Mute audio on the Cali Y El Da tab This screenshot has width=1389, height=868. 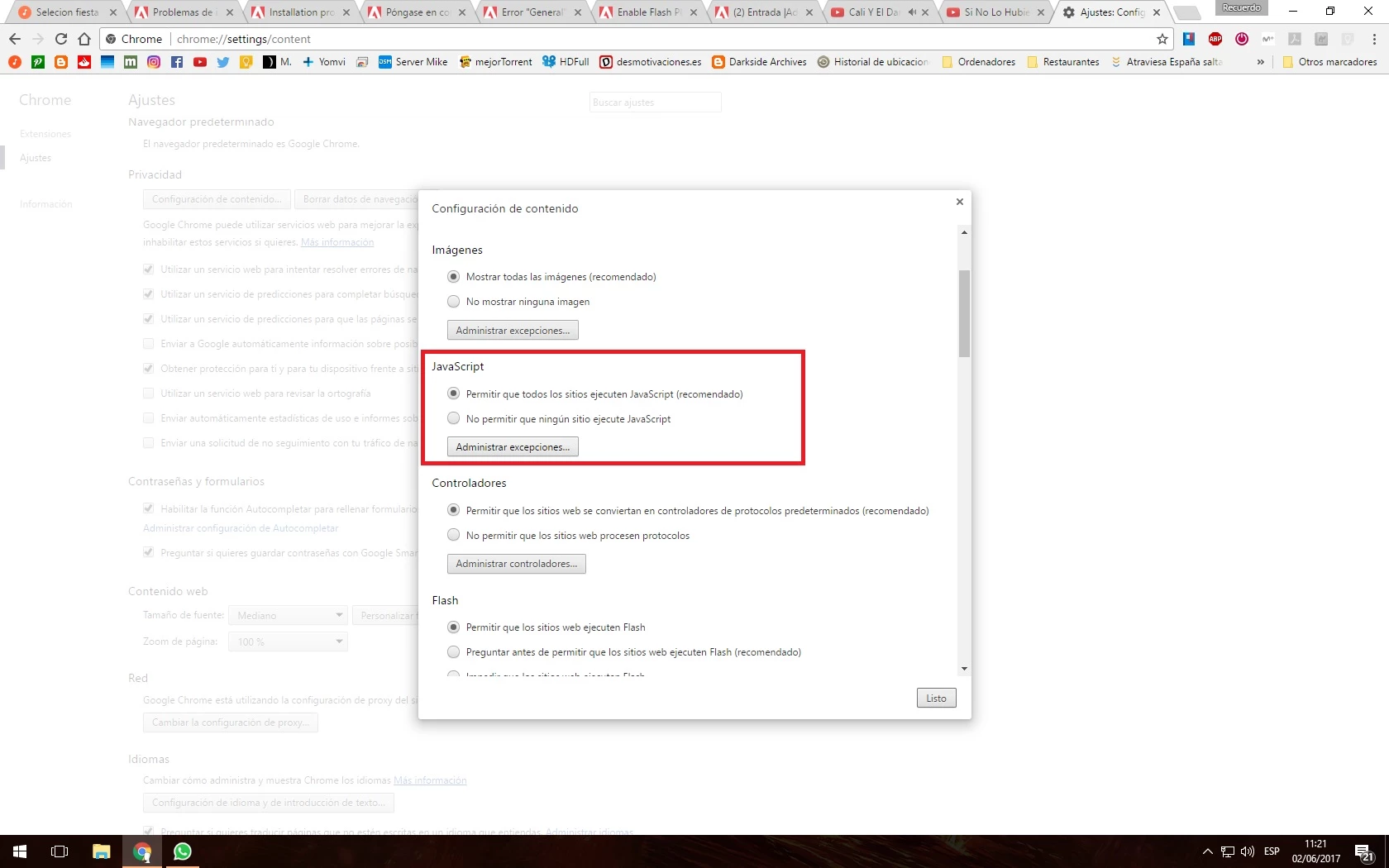coord(912,12)
